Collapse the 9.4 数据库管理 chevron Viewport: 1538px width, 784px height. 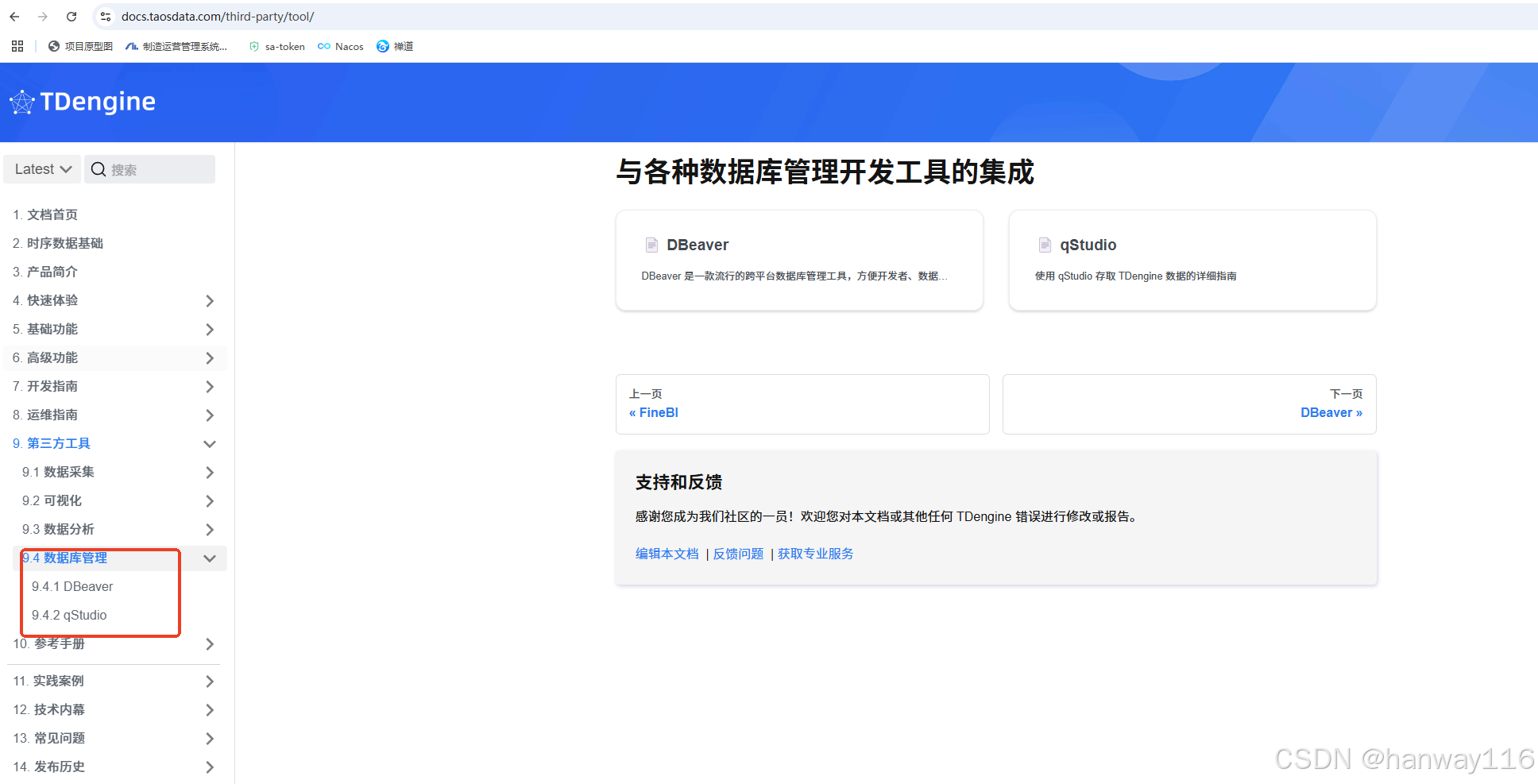pyautogui.click(x=210, y=558)
